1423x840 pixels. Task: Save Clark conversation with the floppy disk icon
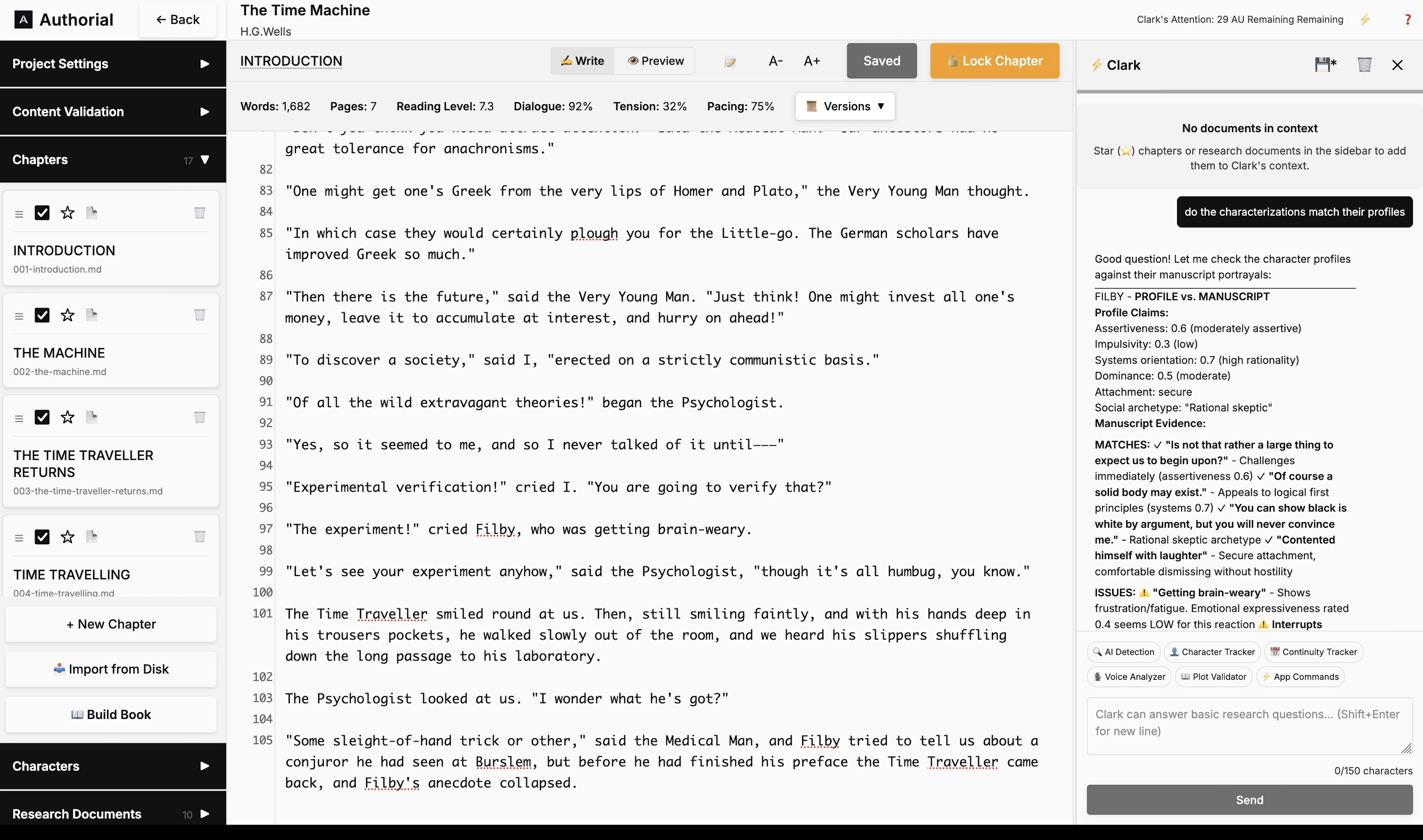(1325, 64)
